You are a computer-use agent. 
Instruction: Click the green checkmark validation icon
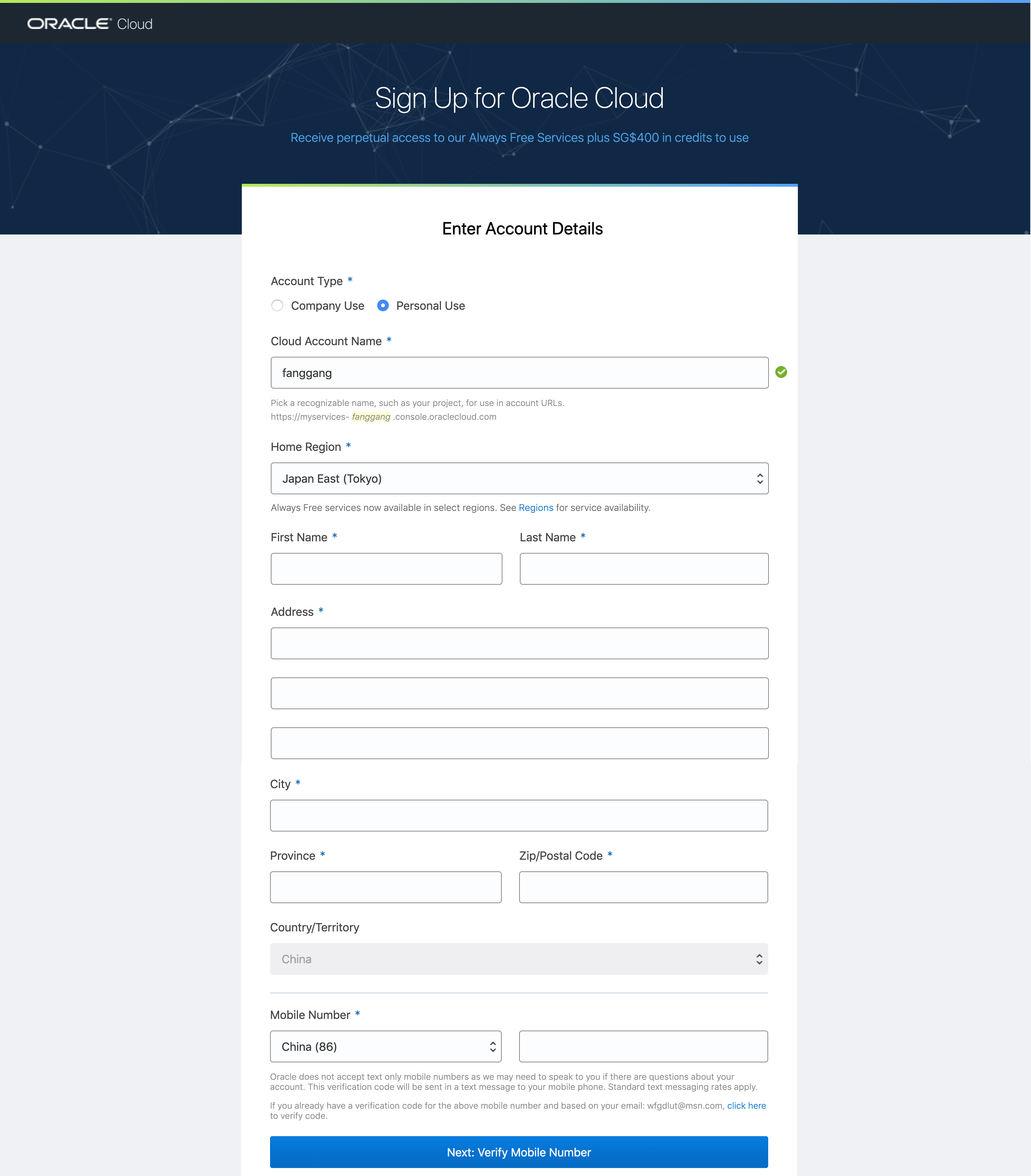[x=781, y=372]
